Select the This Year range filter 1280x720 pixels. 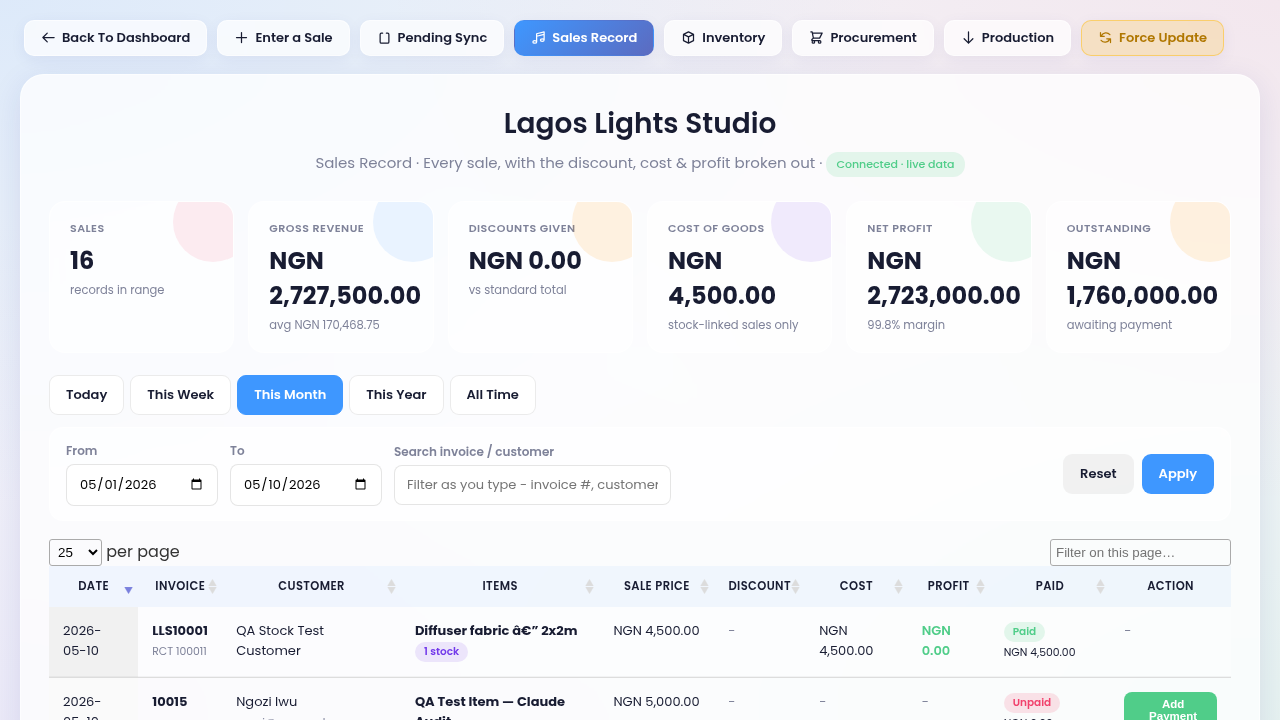tap(396, 395)
